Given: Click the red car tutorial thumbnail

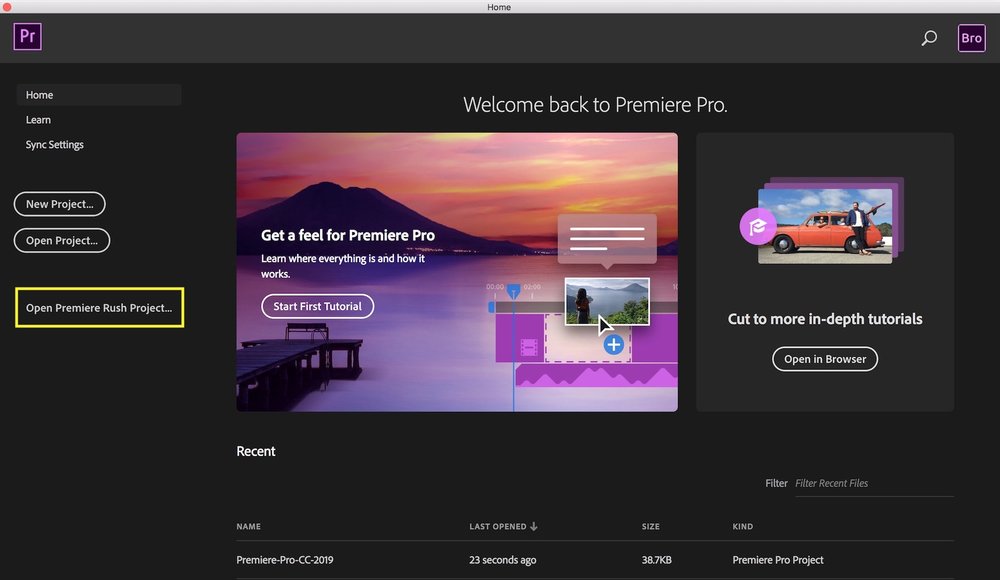Looking at the screenshot, I should (825, 225).
